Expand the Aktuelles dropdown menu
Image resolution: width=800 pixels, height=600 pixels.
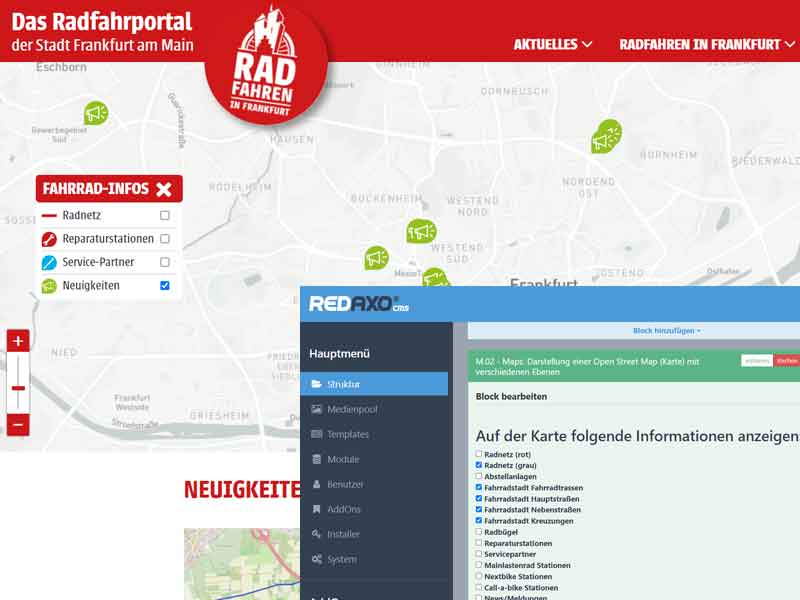click(x=553, y=44)
